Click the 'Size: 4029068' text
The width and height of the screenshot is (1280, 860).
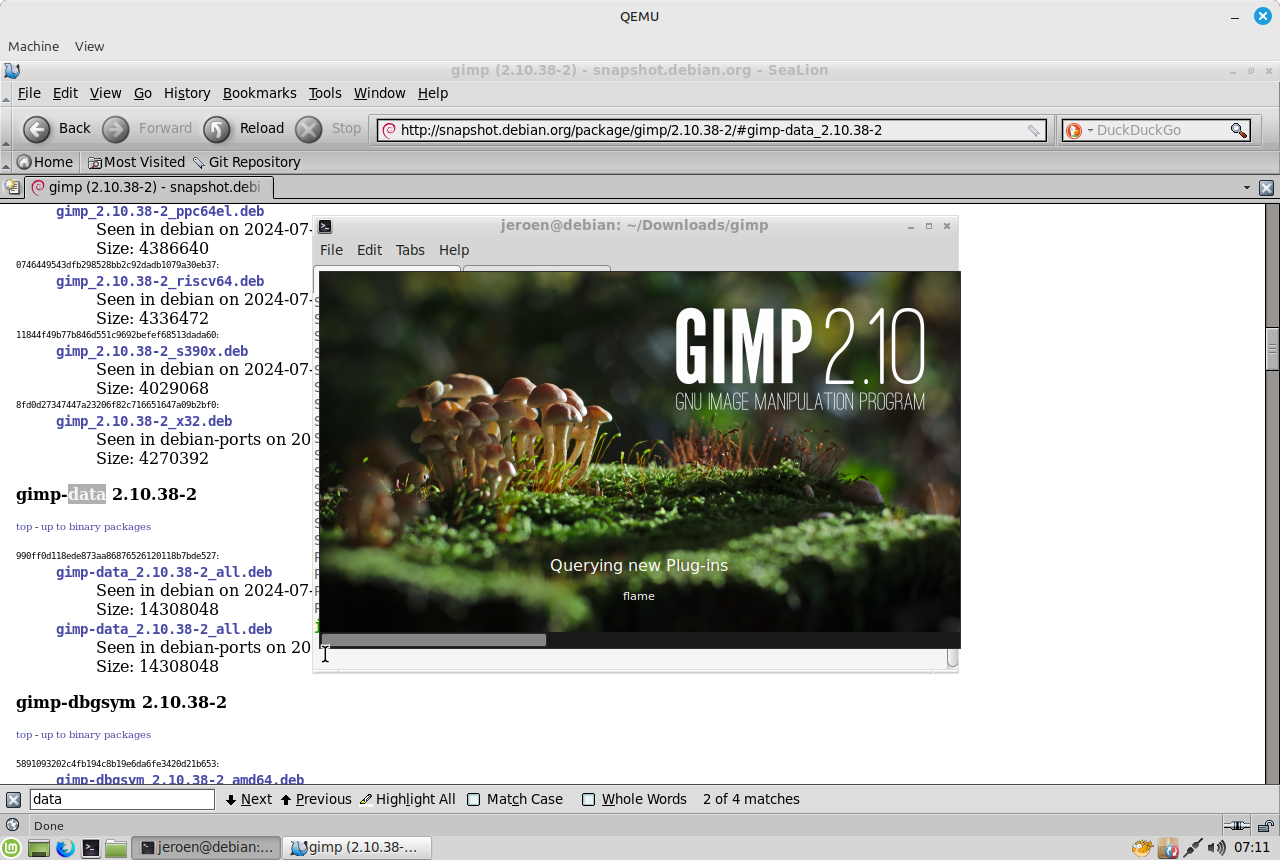tap(152, 388)
